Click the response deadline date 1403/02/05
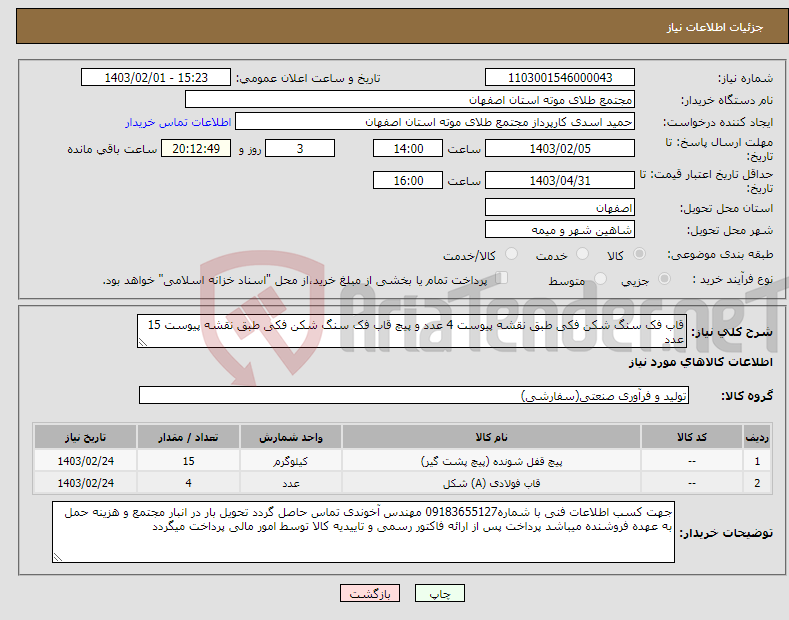Image resolution: width=789 pixels, height=620 pixels. click(x=560, y=148)
